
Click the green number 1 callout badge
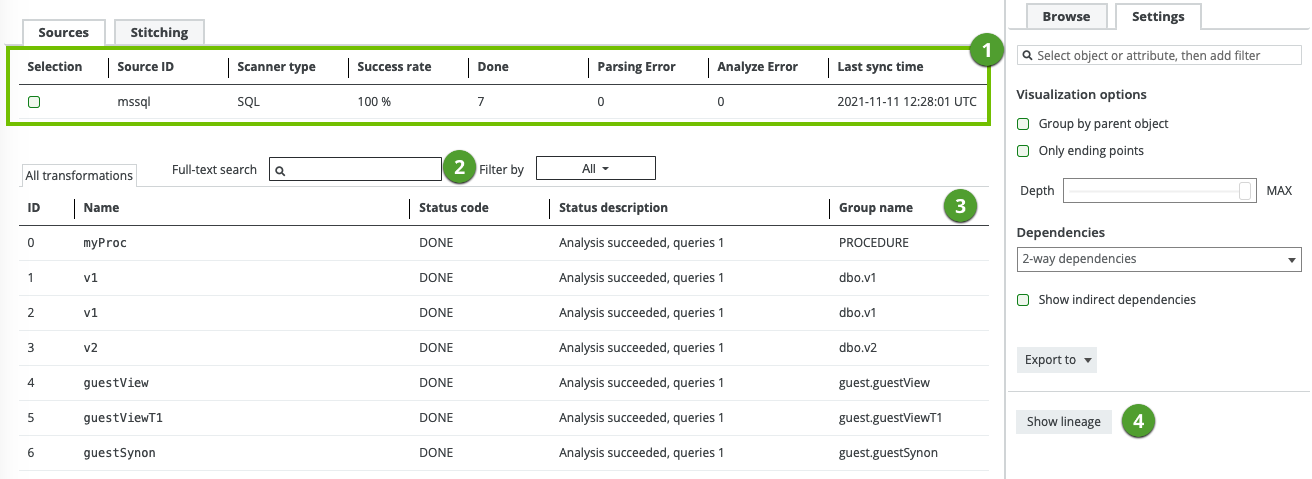tap(987, 49)
